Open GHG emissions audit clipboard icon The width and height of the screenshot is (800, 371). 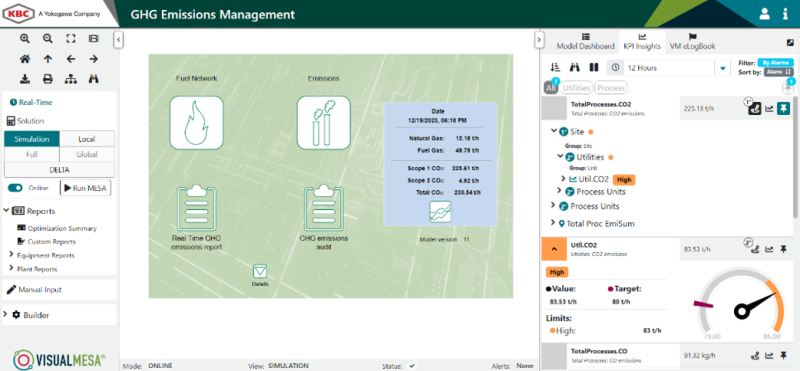323,208
